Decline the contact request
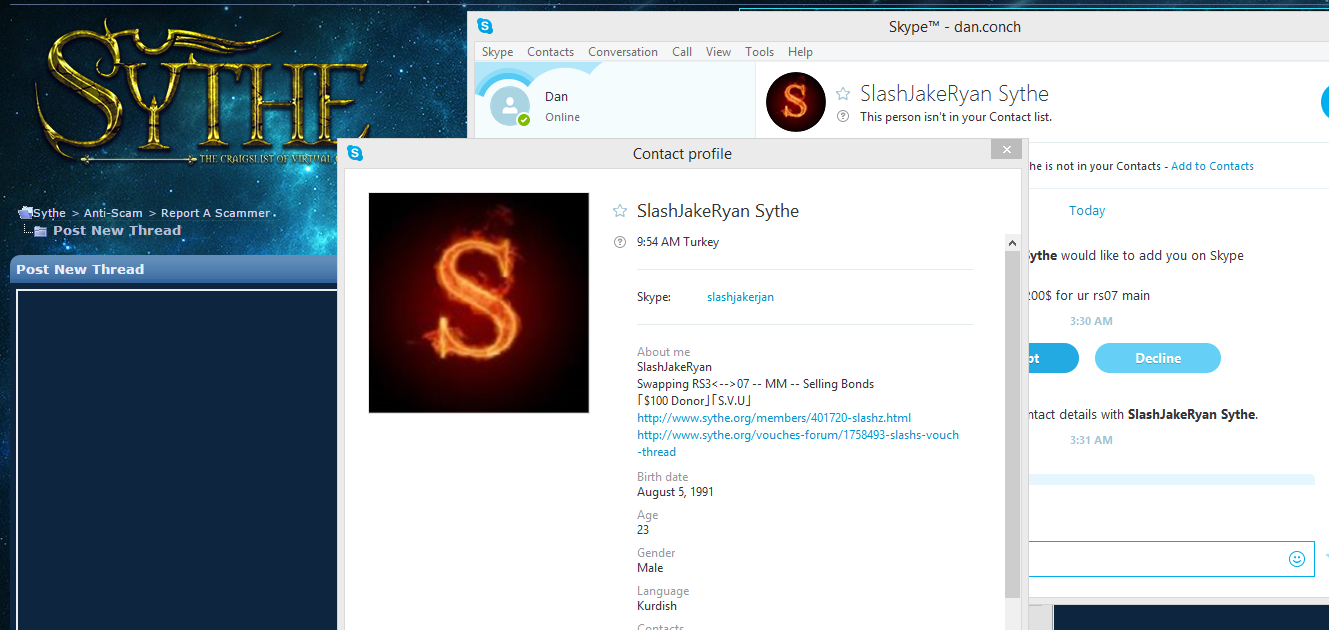The width and height of the screenshot is (1329, 630). (x=1158, y=358)
